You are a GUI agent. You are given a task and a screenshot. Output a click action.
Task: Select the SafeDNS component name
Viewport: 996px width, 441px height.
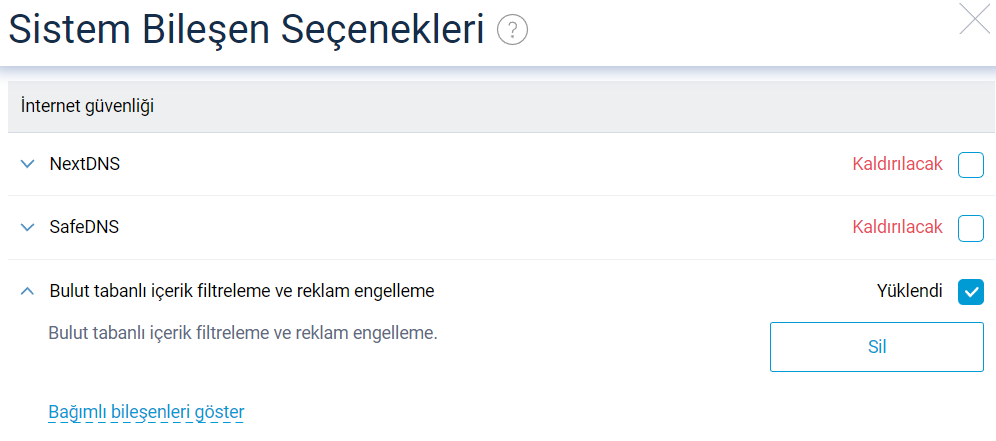[x=84, y=228]
